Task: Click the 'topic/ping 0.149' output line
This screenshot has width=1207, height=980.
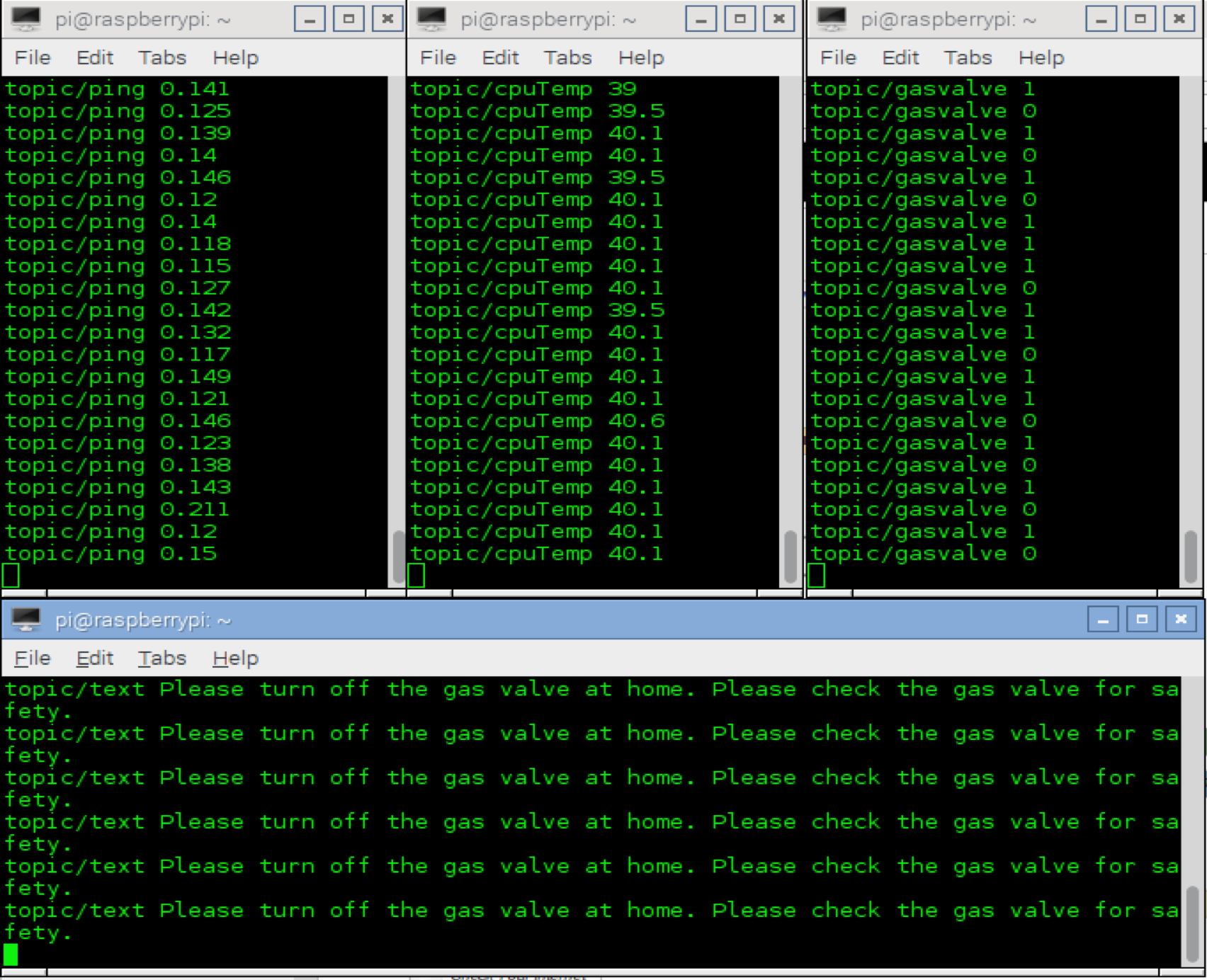Action: (x=117, y=377)
